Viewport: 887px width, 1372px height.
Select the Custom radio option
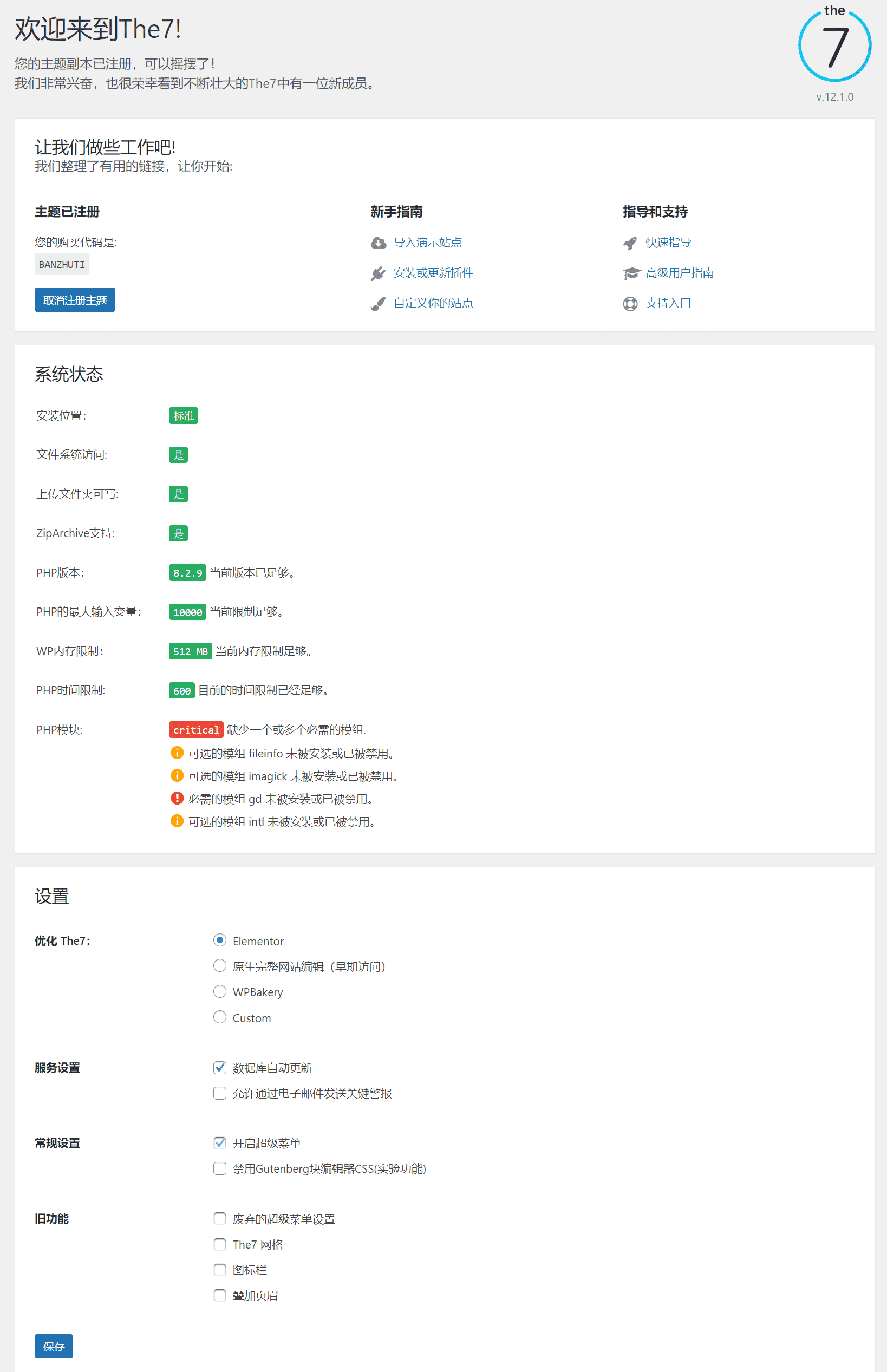[219, 1017]
